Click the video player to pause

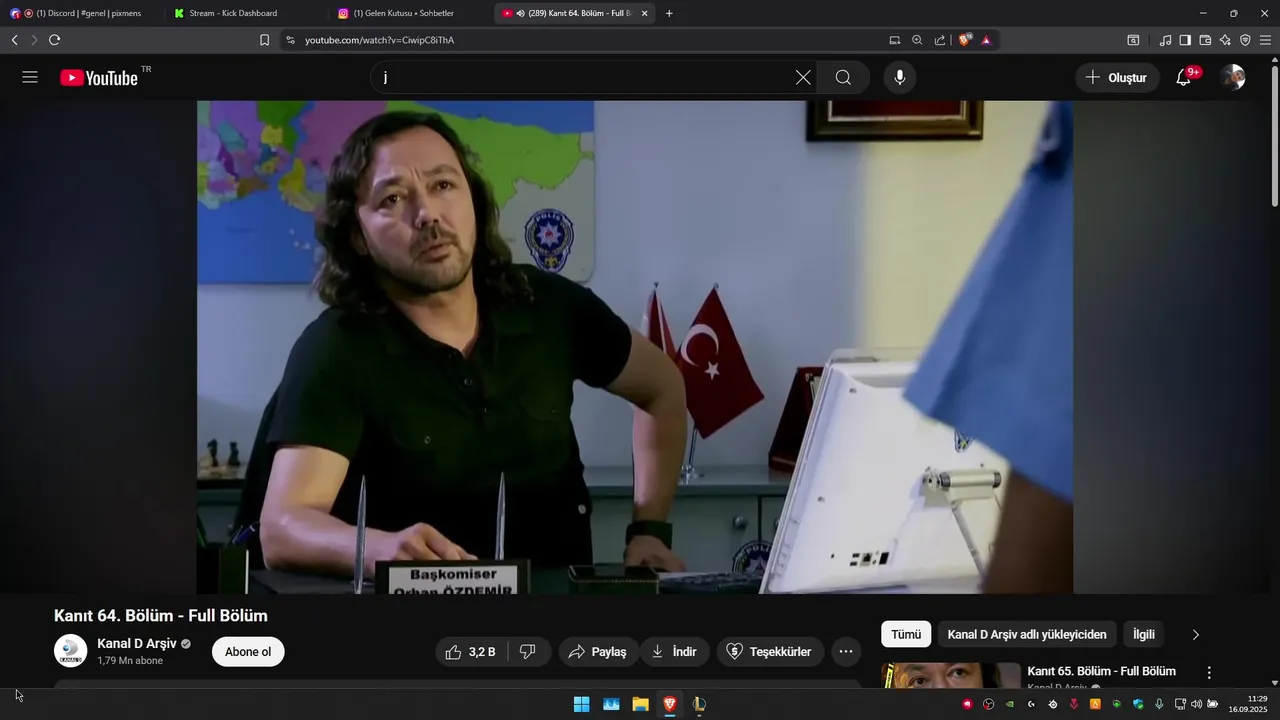(x=635, y=347)
